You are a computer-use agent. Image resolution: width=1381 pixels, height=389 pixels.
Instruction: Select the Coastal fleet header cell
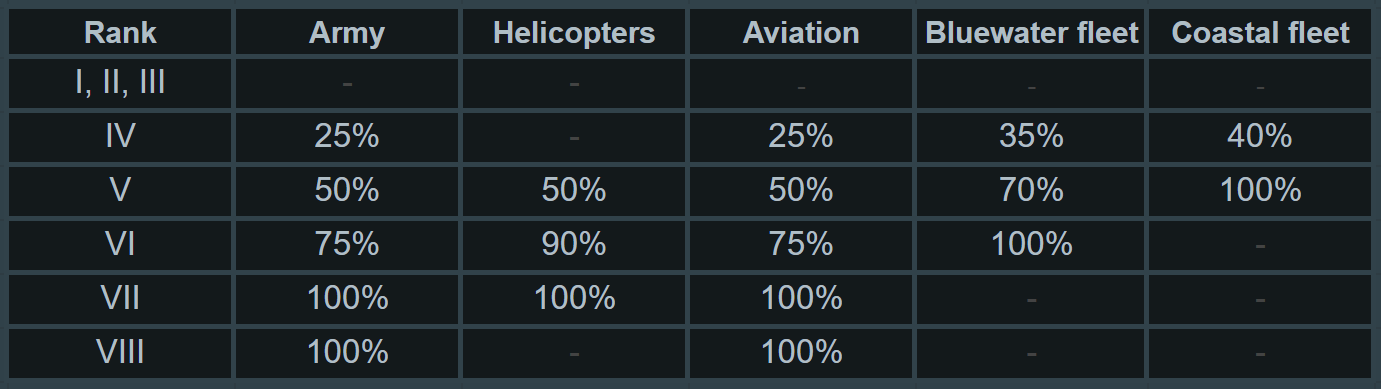tap(1260, 33)
